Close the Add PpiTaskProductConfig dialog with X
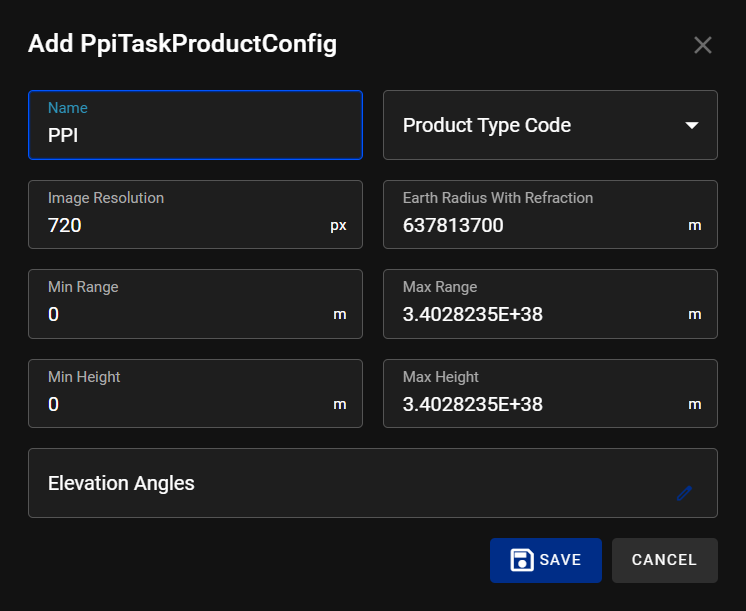Screen dimensions: 746x611 (x=703, y=45)
